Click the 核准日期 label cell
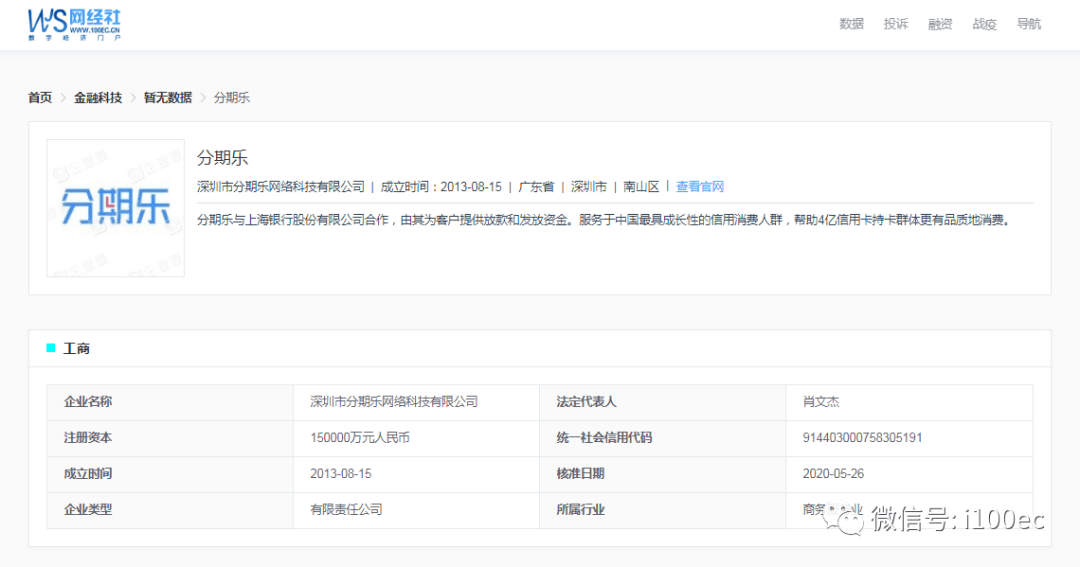Image resolution: width=1080 pixels, height=567 pixels. point(663,474)
